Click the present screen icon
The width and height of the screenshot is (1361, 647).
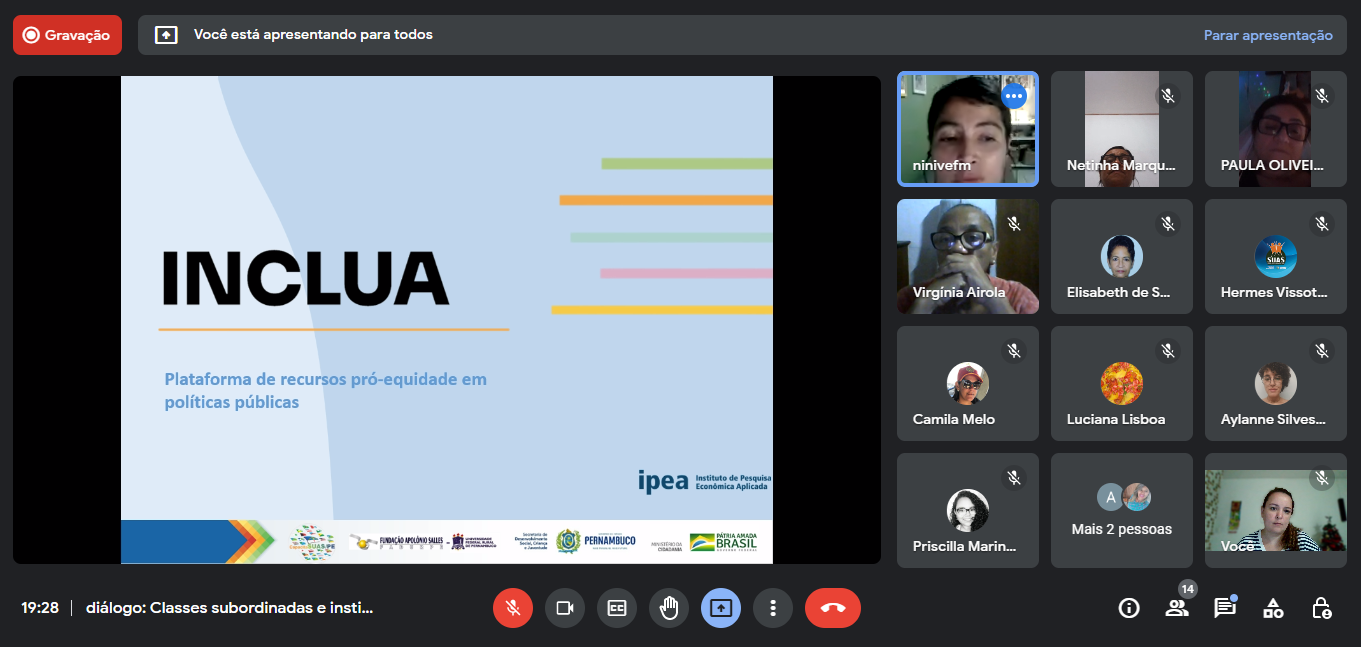[721, 608]
